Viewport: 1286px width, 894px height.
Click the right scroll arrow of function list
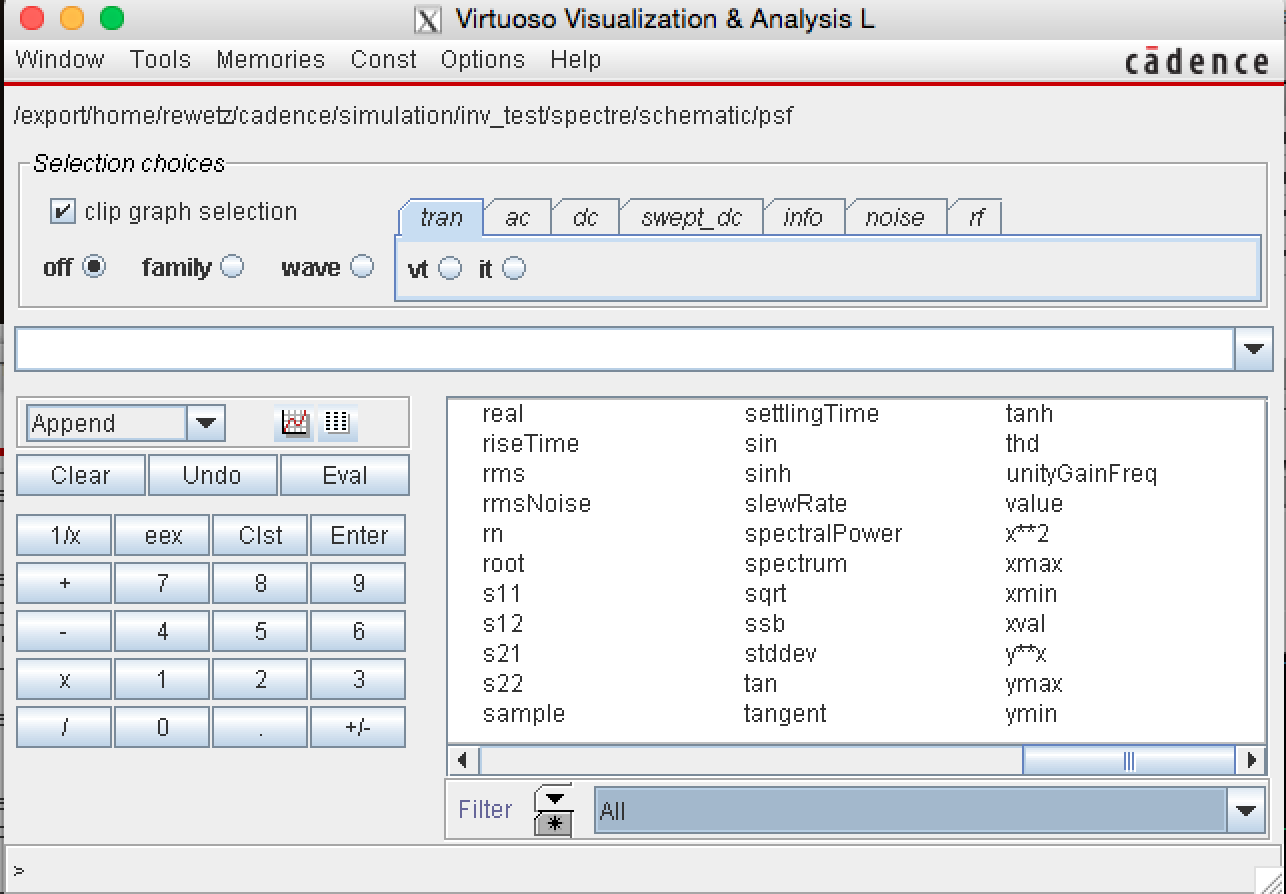(1251, 761)
